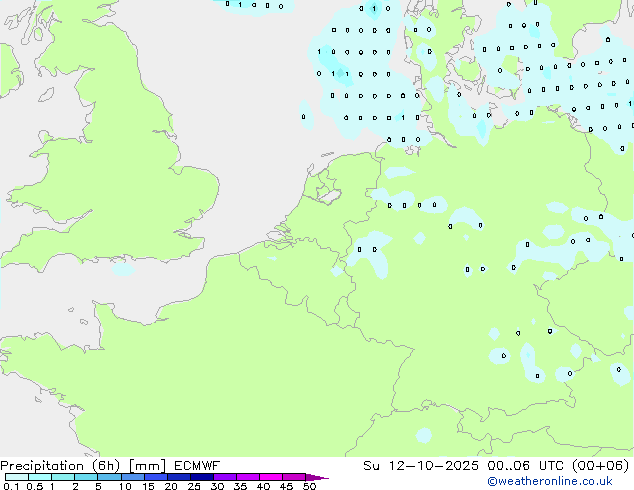This screenshot has height=490, width=634.
Task: Click the '0.1' legend scale value
Action: 11,486
